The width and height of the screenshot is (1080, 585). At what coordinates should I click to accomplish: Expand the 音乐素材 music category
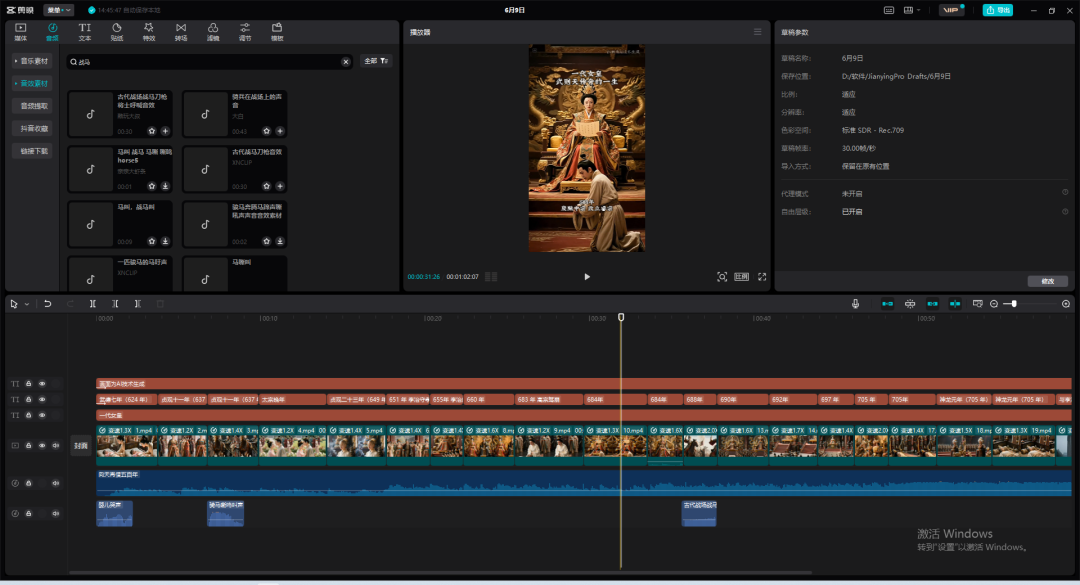click(x=32, y=61)
